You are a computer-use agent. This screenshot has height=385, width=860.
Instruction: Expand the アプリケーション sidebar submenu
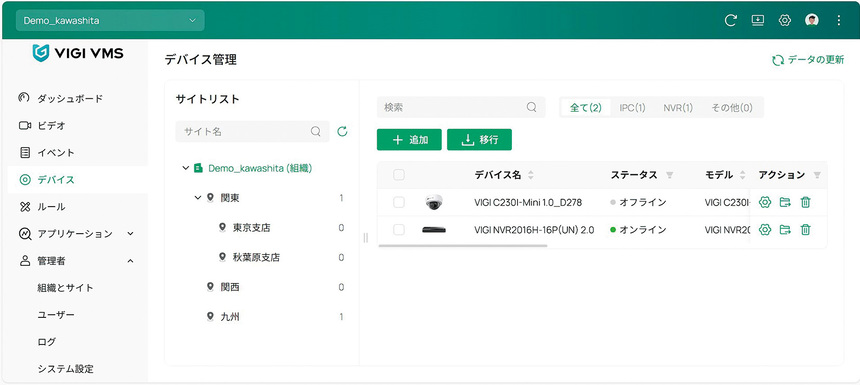(x=131, y=234)
